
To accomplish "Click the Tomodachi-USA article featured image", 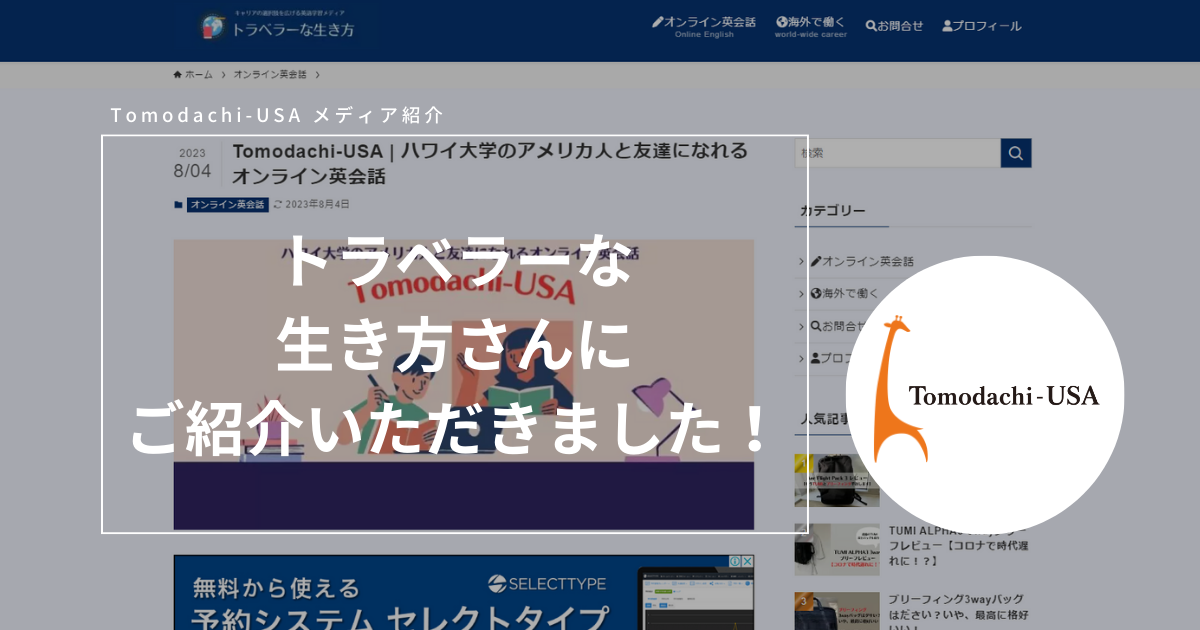I will 464,384.
